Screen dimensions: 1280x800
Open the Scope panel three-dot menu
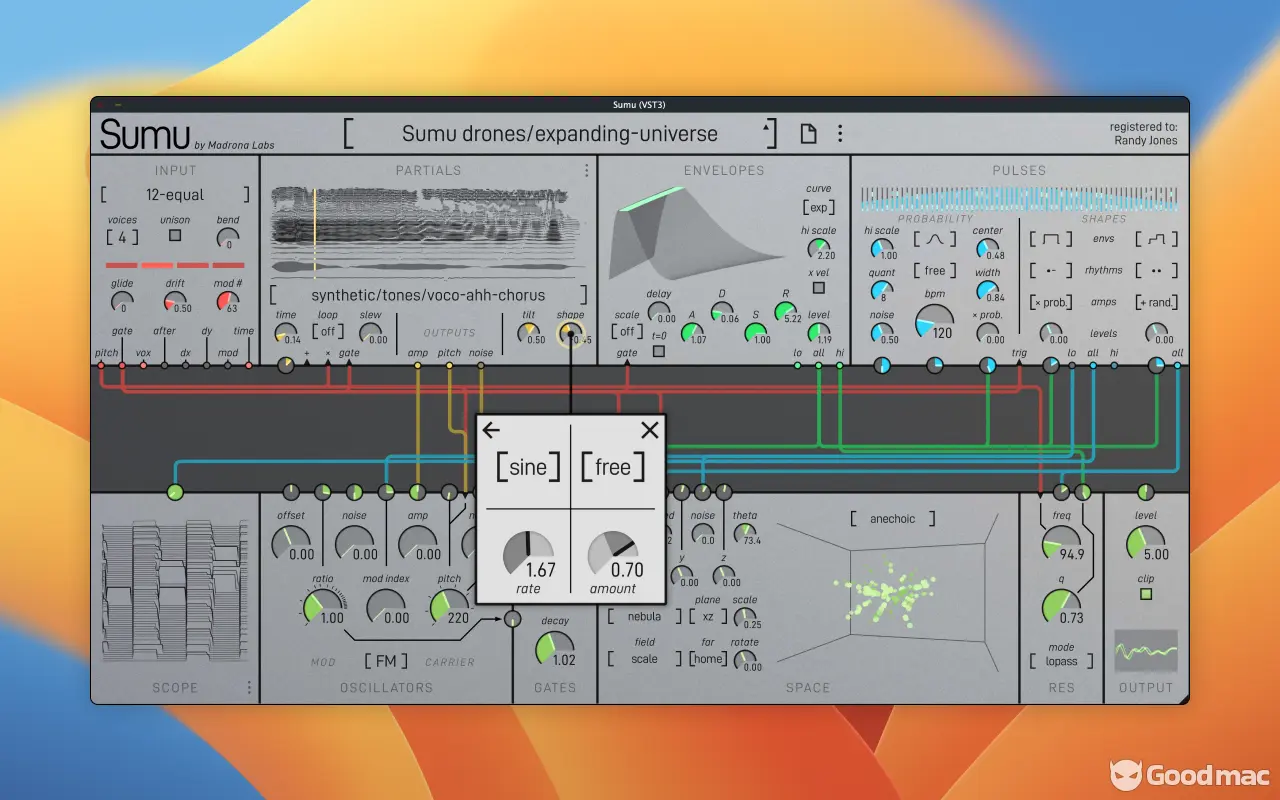click(x=249, y=687)
